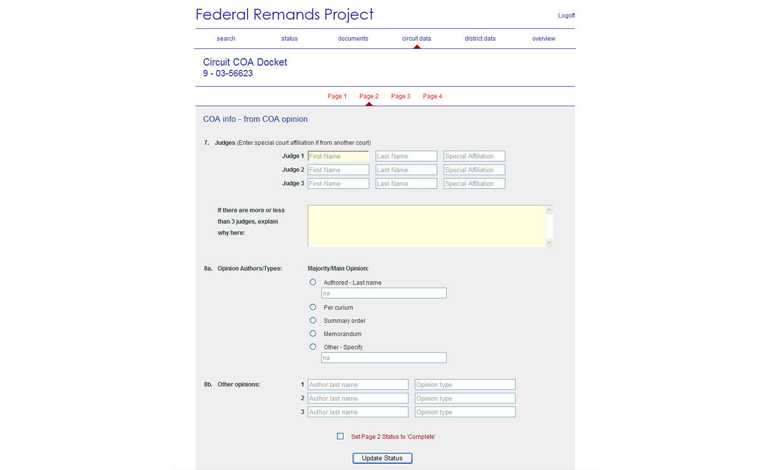Click Judge 1 First Name field
Screen dimensions: 770x470
coord(338,156)
